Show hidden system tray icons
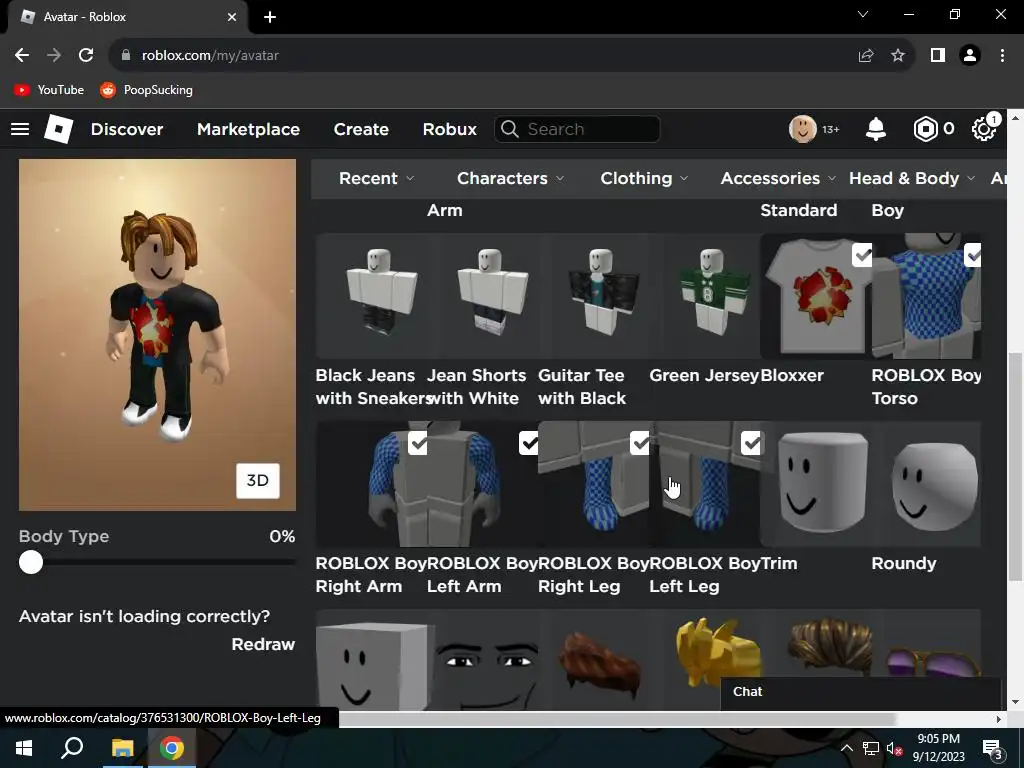 [x=846, y=748]
